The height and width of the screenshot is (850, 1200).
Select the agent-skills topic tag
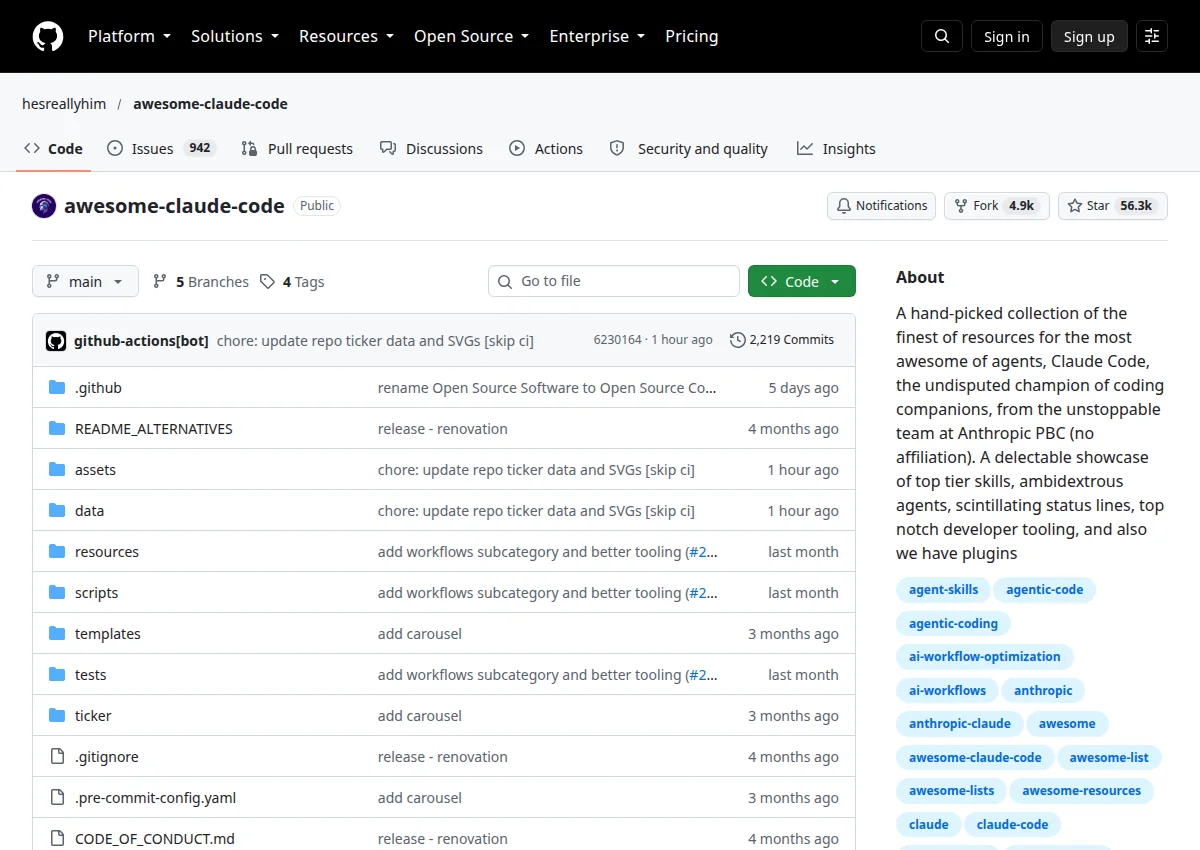(944, 590)
